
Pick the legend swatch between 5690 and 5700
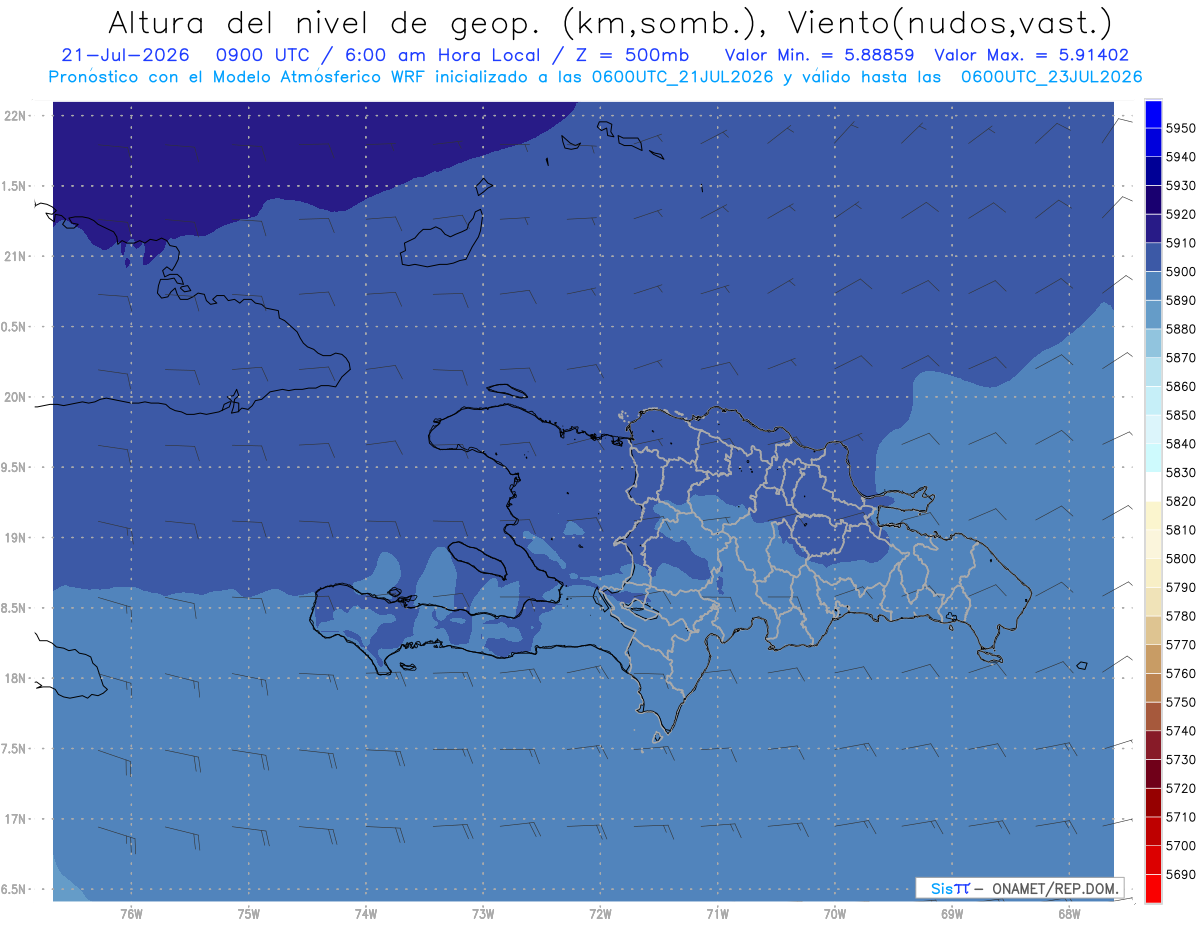[x=1153, y=860]
